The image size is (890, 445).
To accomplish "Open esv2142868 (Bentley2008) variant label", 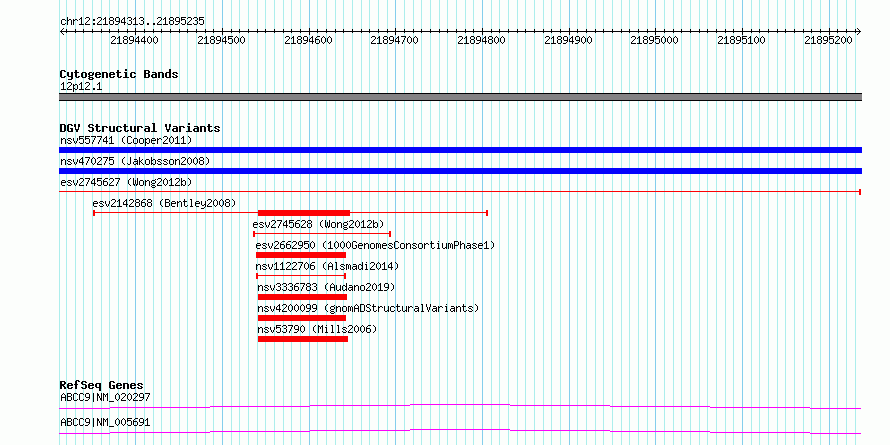I will pos(164,203).
